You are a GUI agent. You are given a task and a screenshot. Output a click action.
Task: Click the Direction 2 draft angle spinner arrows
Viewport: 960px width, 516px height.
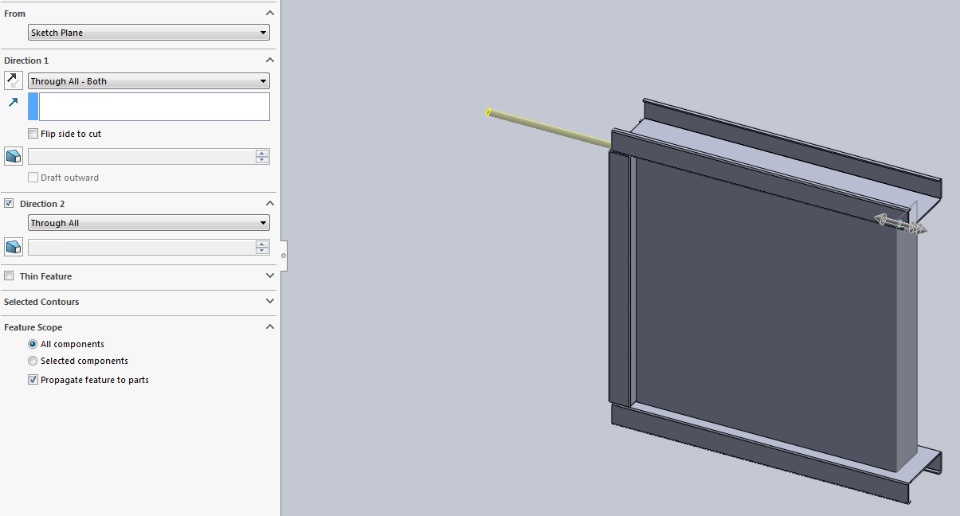[x=262, y=247]
